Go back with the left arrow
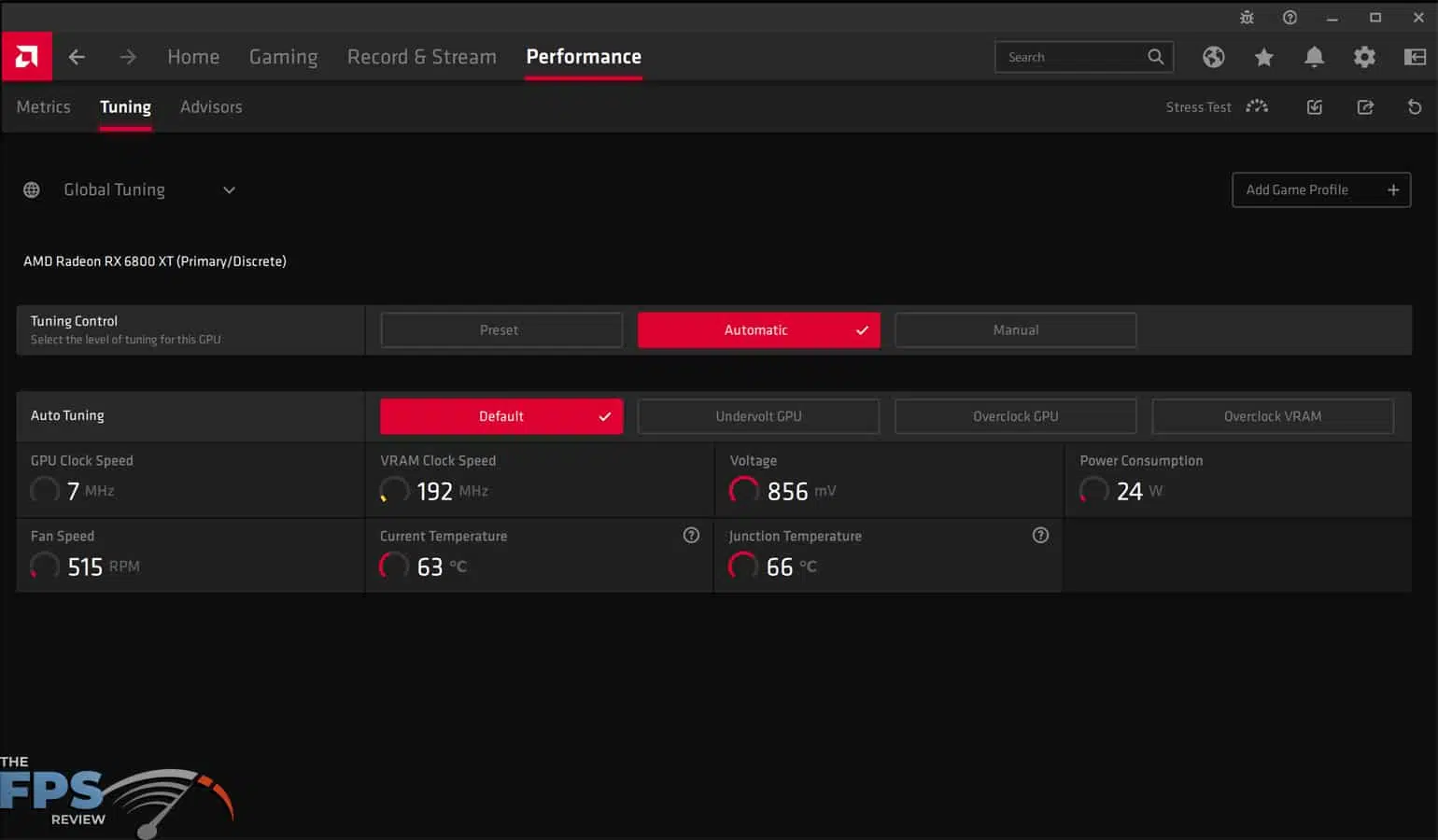This screenshot has height=840, width=1438. (77, 57)
